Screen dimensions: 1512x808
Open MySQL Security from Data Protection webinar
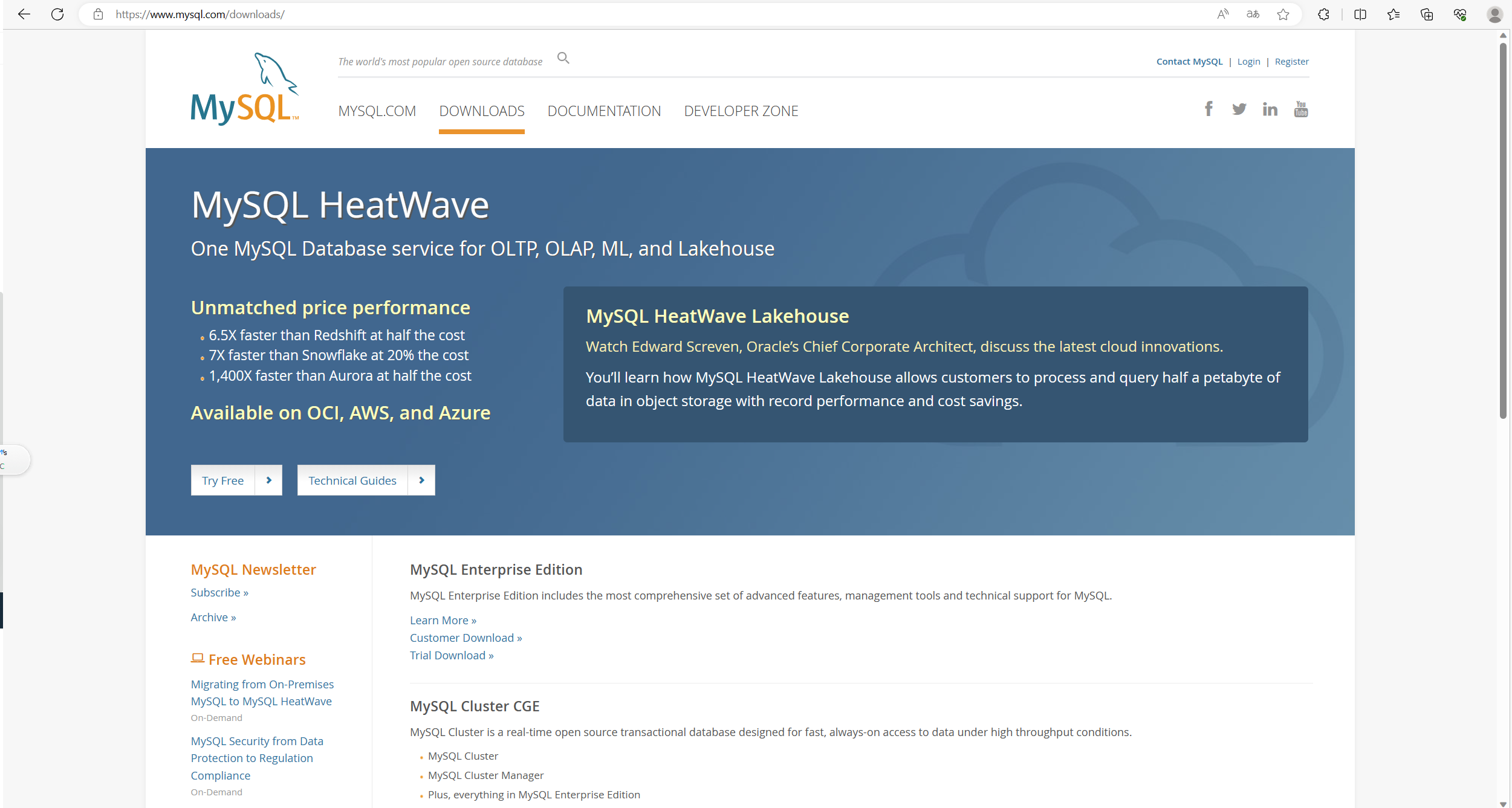[x=257, y=758]
